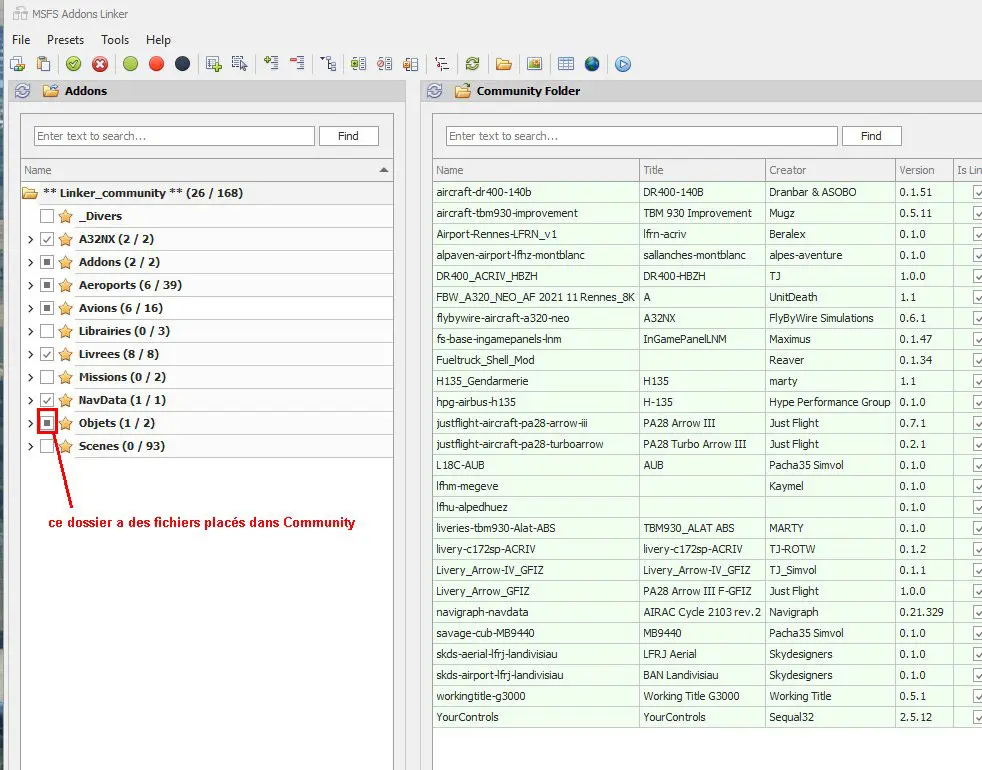The height and width of the screenshot is (770, 982).
Task: Expand the Livrees tree node
Action: coord(30,354)
